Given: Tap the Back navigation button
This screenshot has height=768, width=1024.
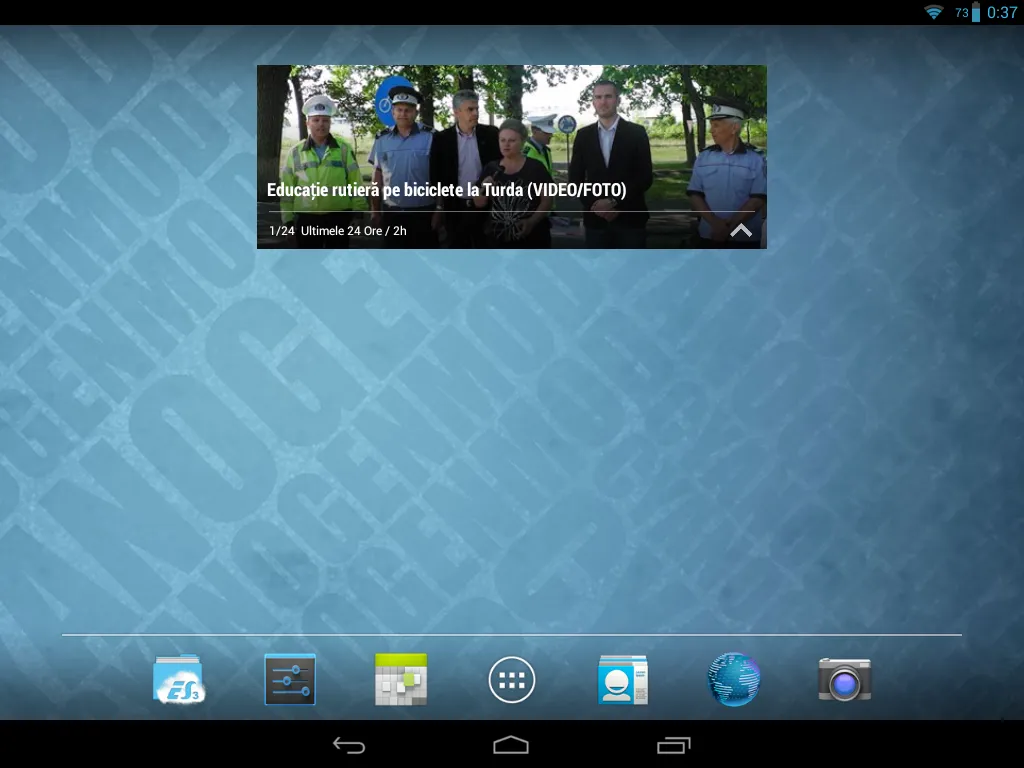Looking at the screenshot, I should (x=349, y=745).
